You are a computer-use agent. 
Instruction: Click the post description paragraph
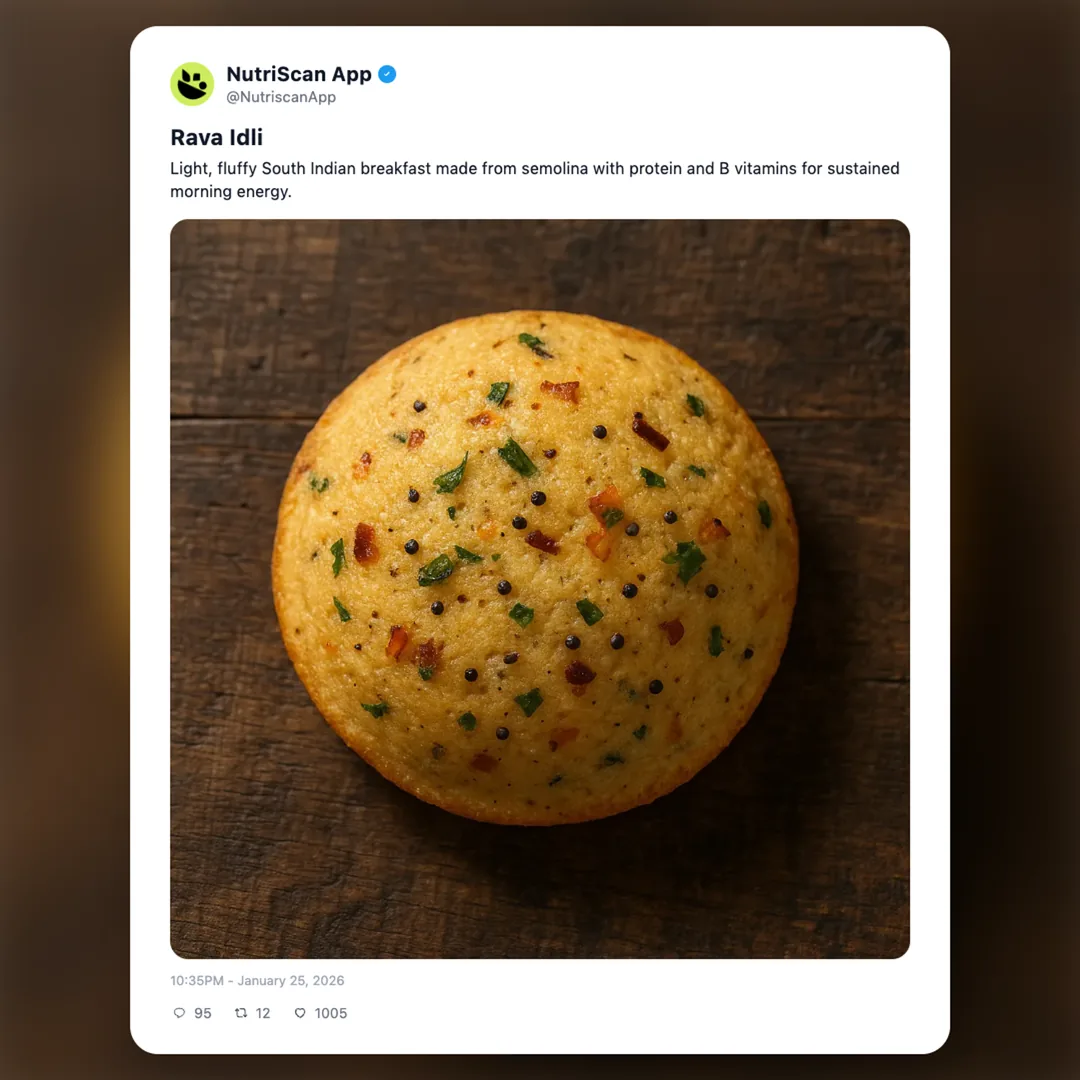point(533,179)
